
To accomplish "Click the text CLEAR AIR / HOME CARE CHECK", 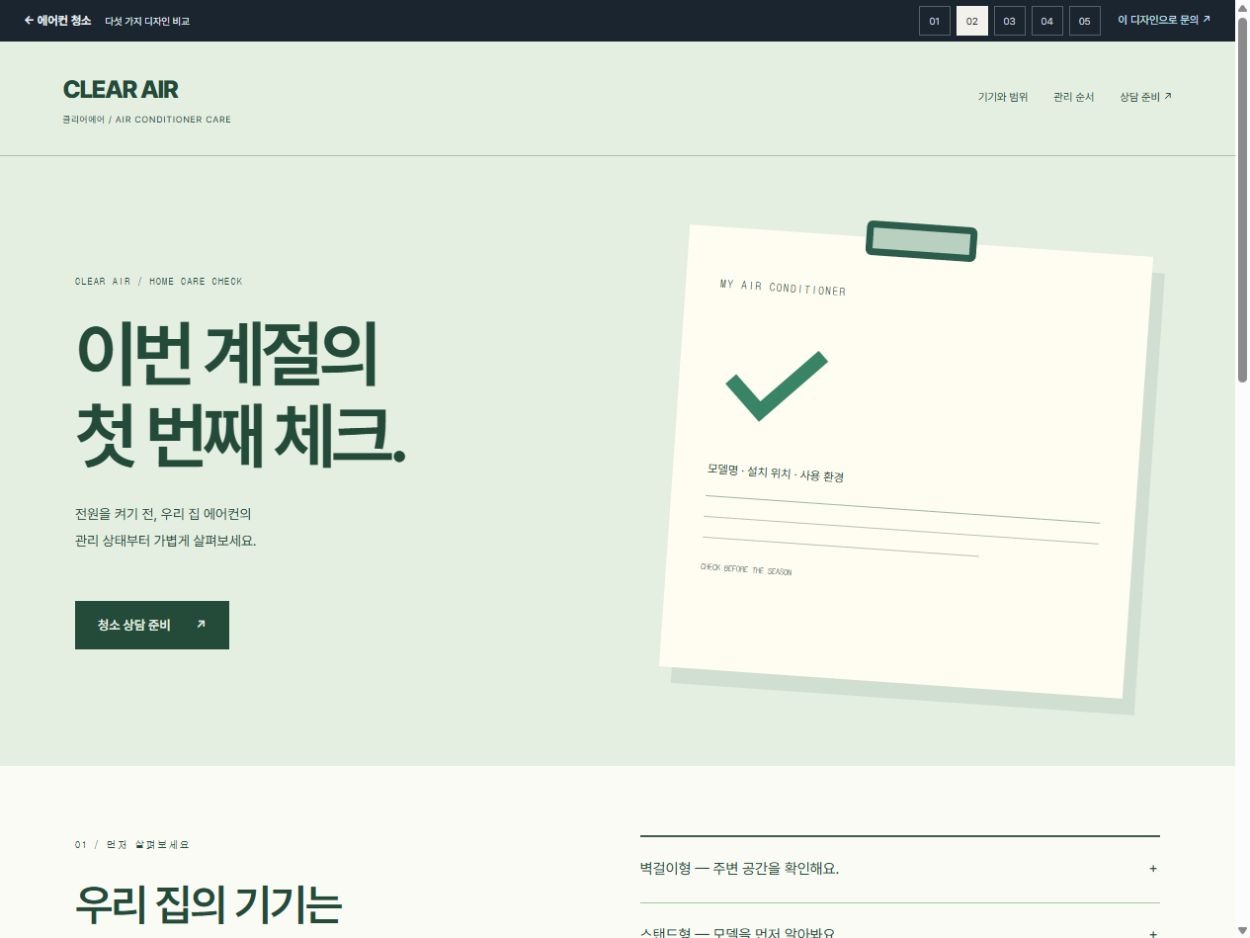I will (x=159, y=282).
